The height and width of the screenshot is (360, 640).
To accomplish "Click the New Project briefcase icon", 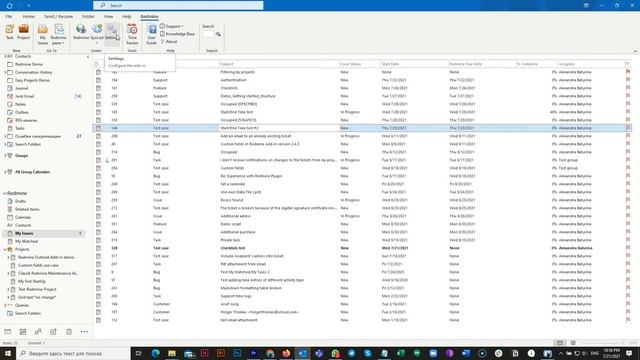I will [x=23, y=32].
